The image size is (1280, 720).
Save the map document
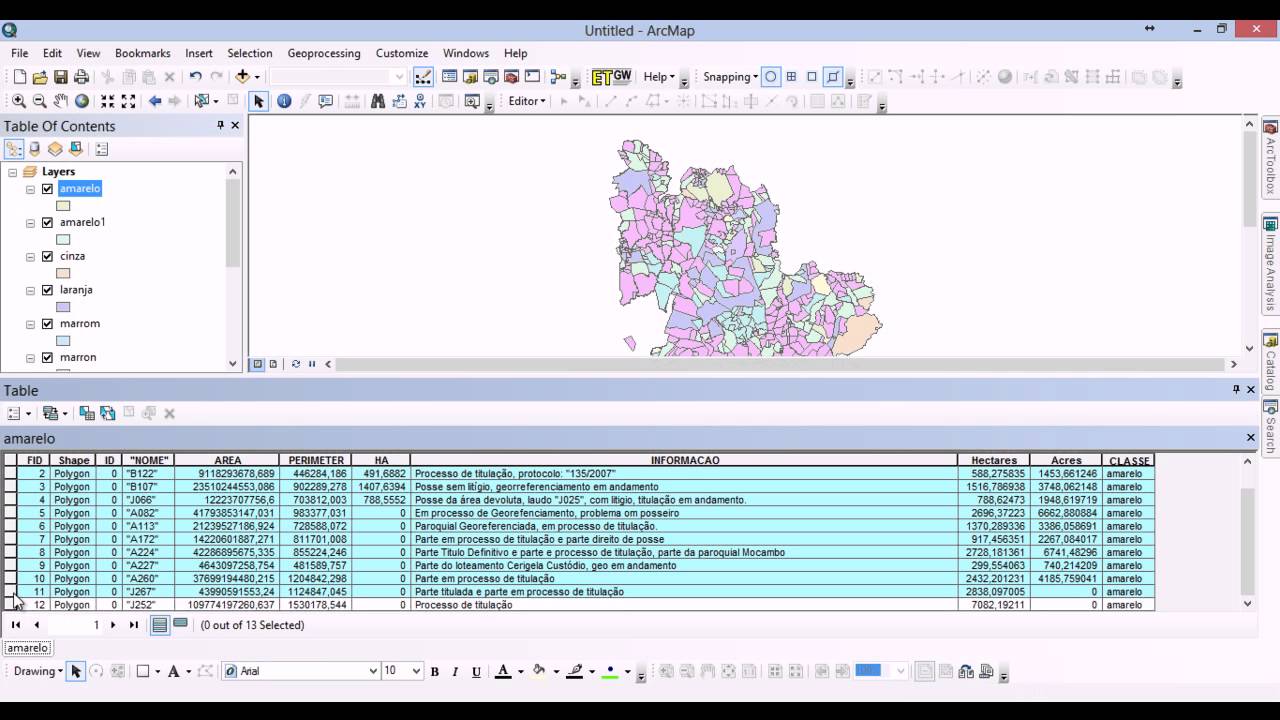pyautogui.click(x=61, y=77)
